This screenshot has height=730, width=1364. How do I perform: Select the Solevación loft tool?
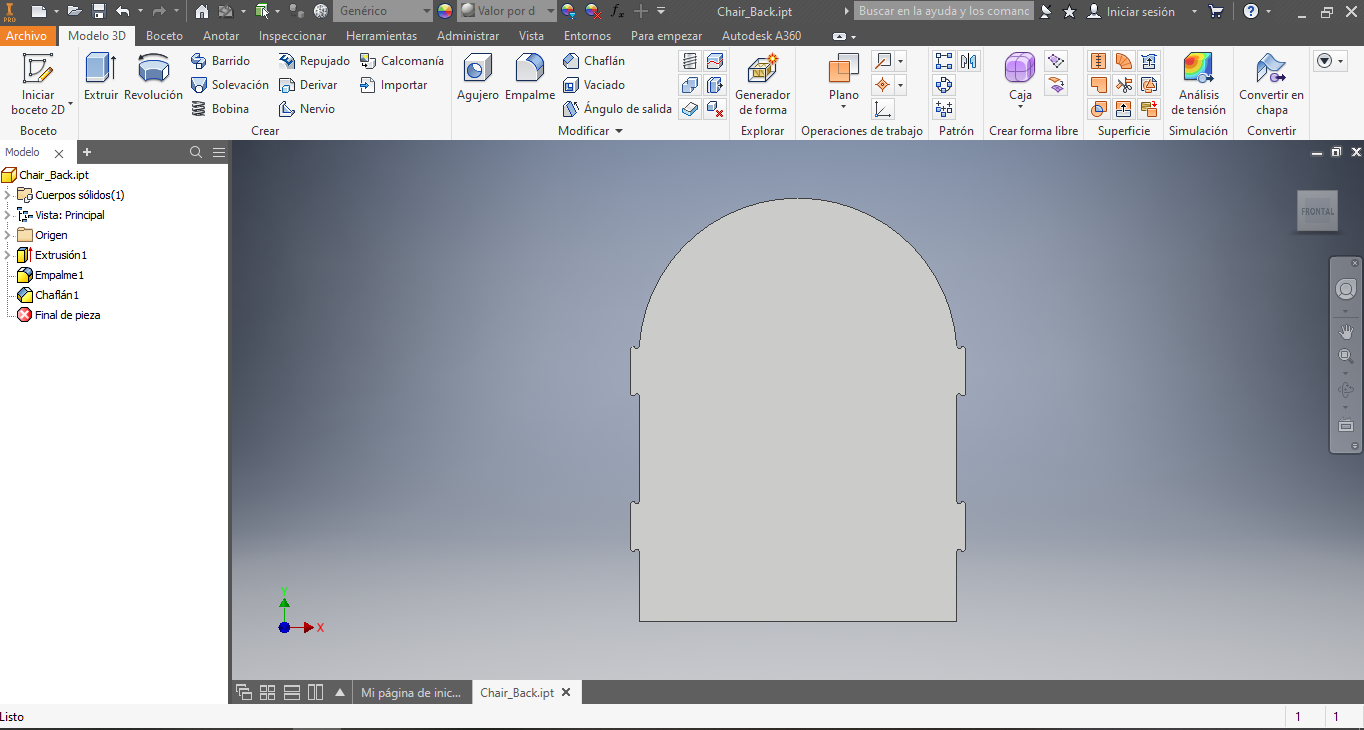(229, 85)
